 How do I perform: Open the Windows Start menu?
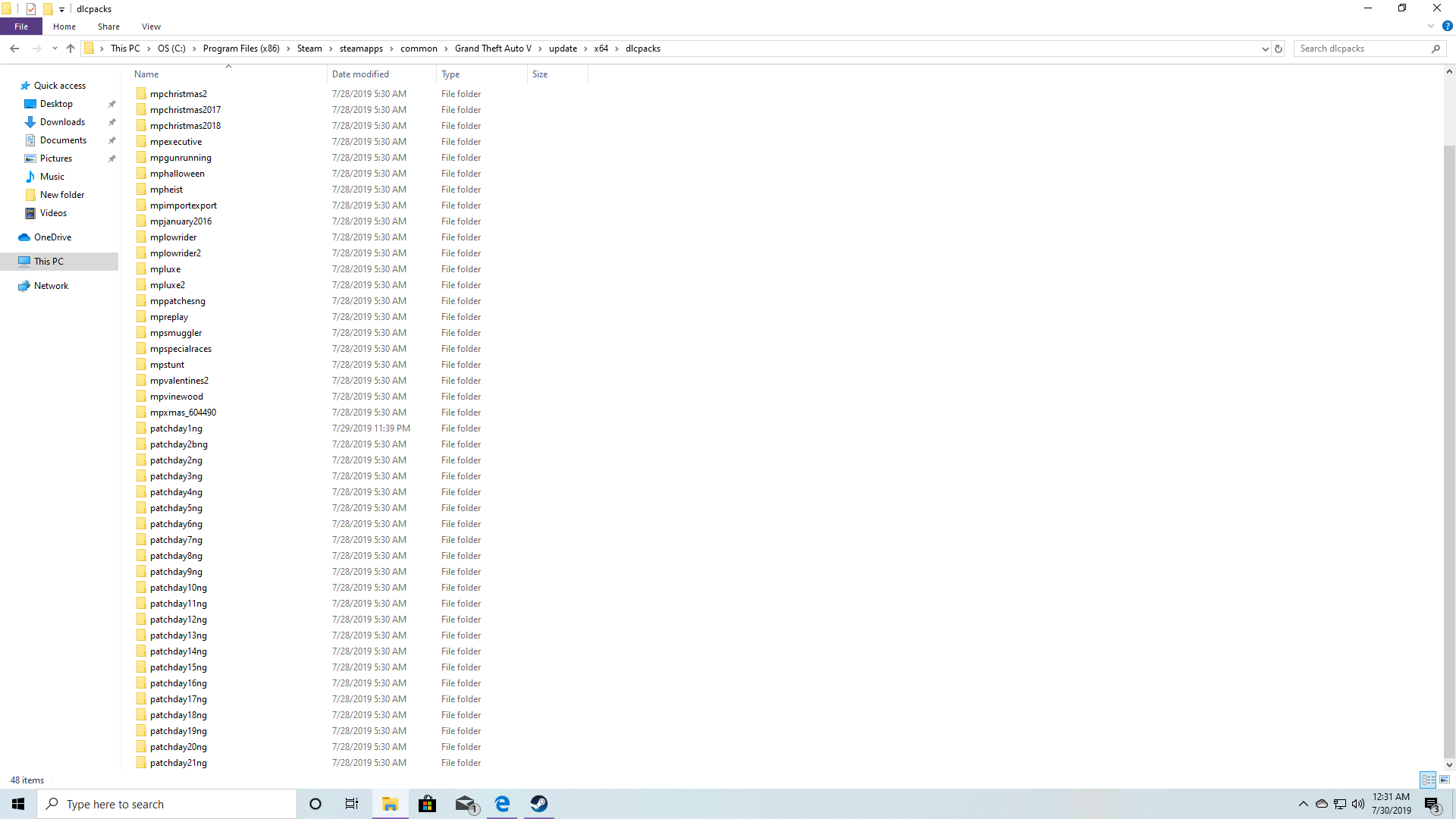point(18,804)
